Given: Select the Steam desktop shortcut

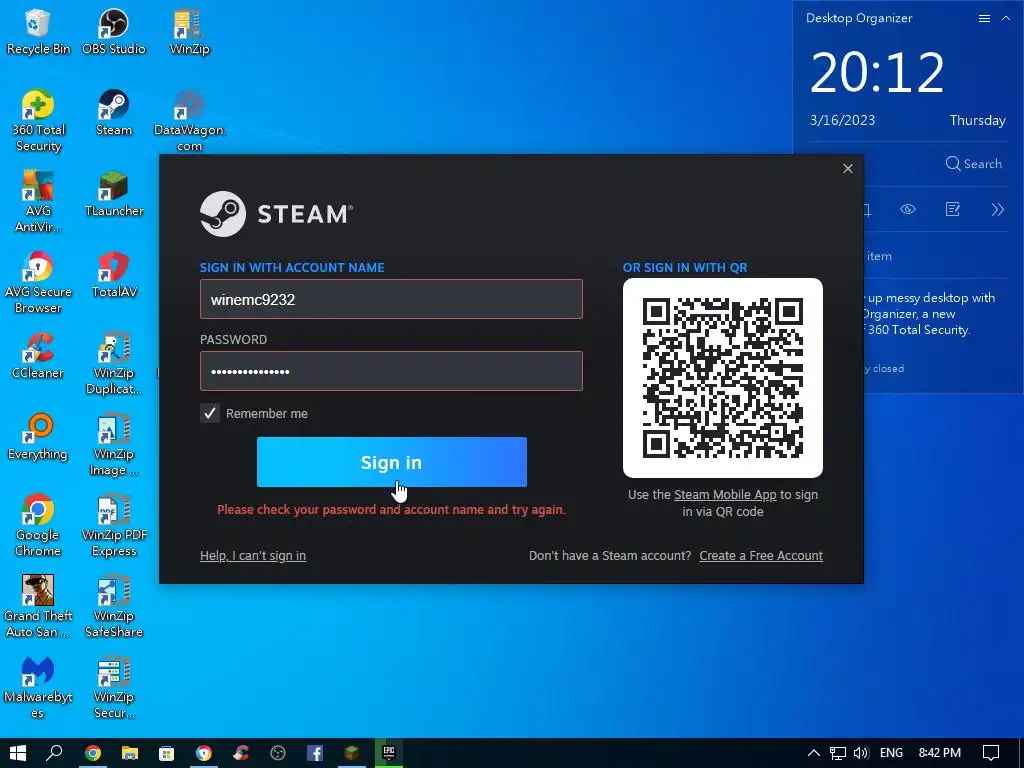Looking at the screenshot, I should point(114,113).
